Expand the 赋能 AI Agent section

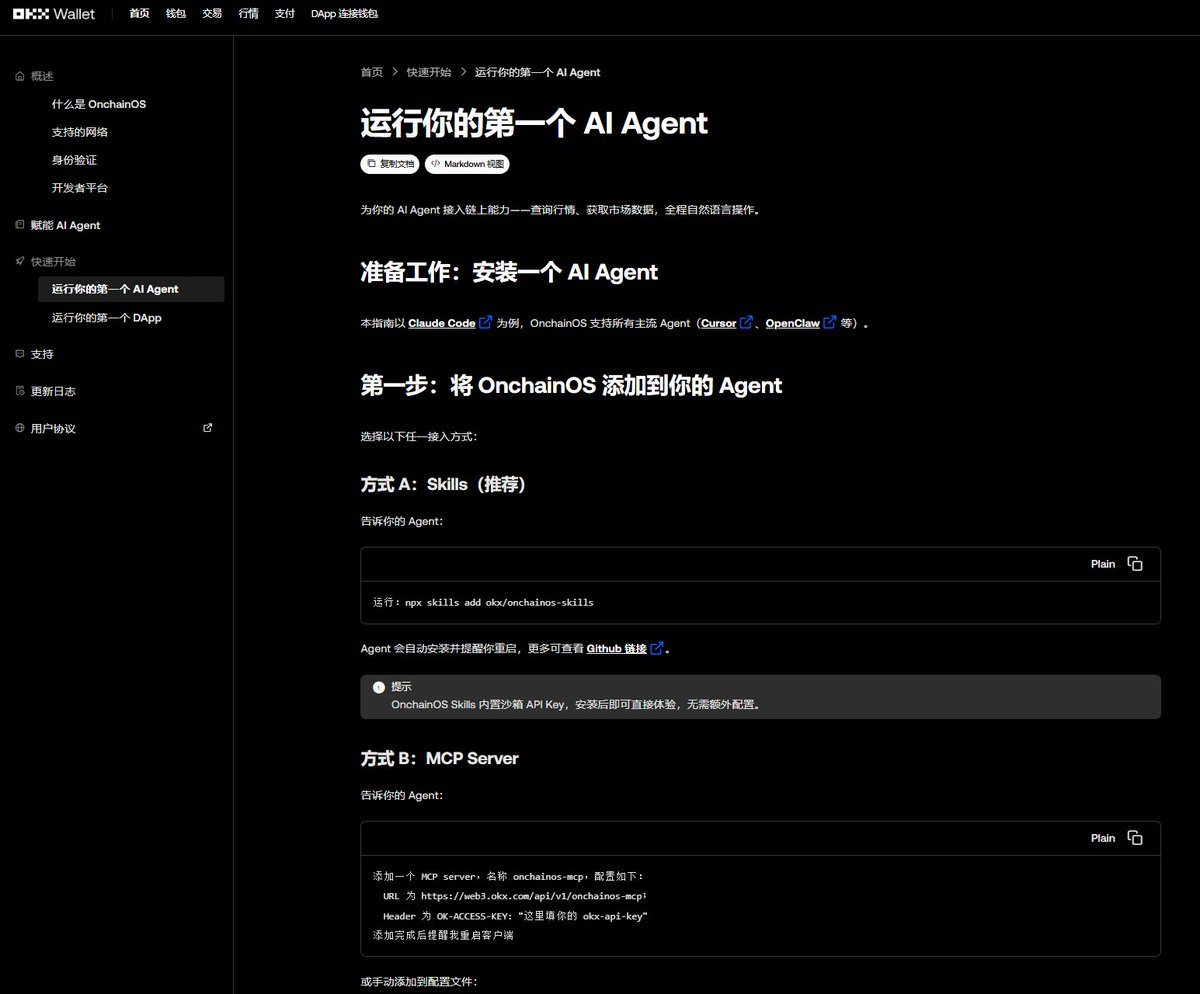point(65,225)
